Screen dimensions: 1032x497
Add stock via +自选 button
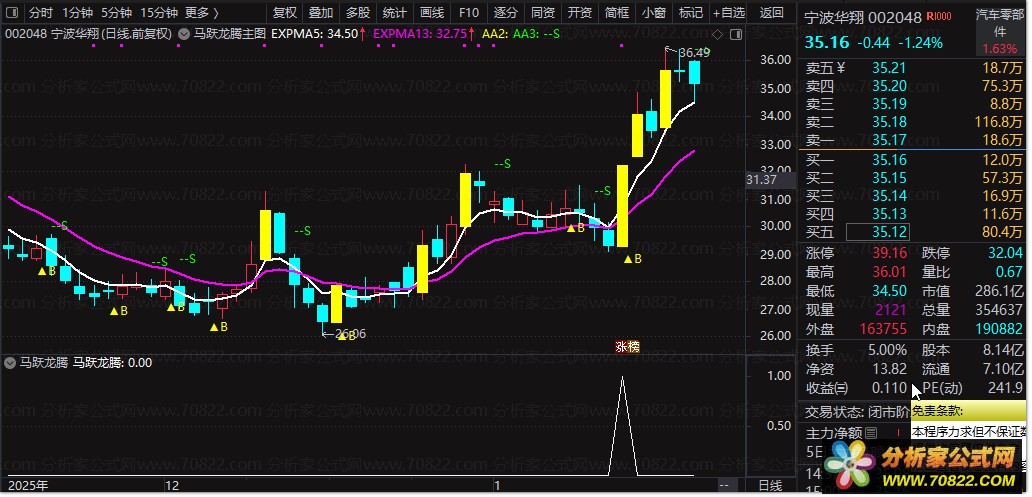coord(729,13)
